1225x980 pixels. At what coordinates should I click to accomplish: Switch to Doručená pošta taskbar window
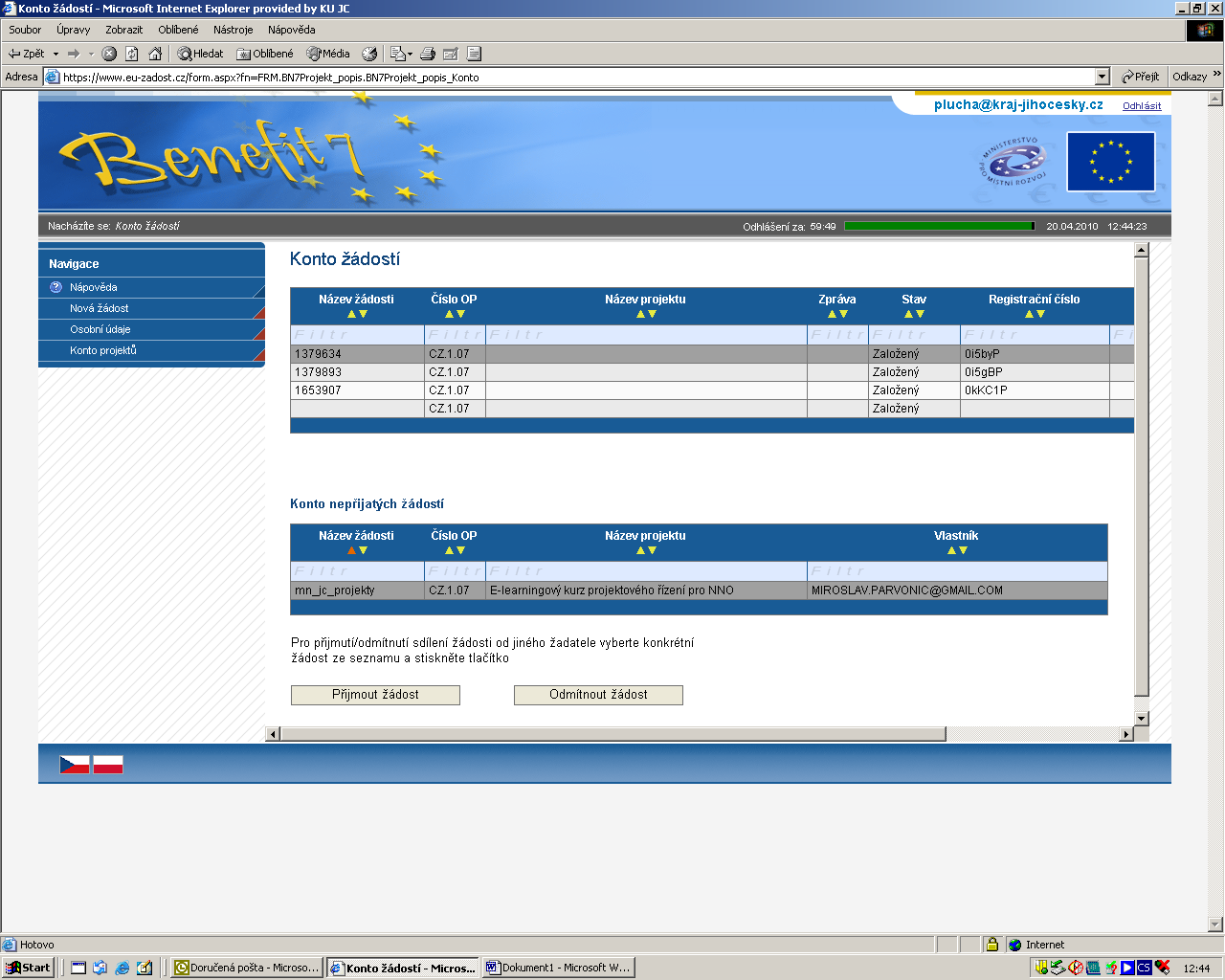coord(247,968)
